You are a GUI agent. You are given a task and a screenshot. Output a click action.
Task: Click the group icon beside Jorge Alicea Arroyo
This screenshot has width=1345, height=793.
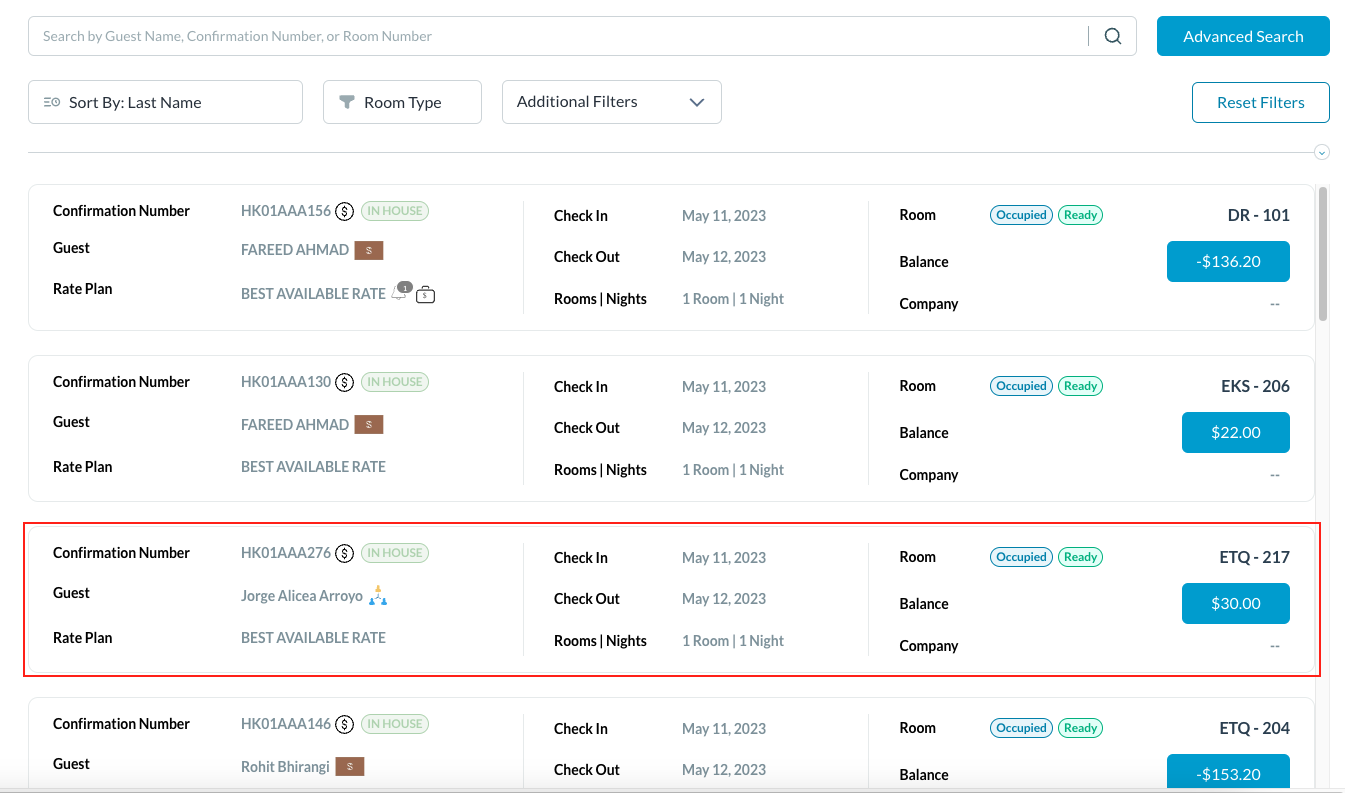pos(377,596)
